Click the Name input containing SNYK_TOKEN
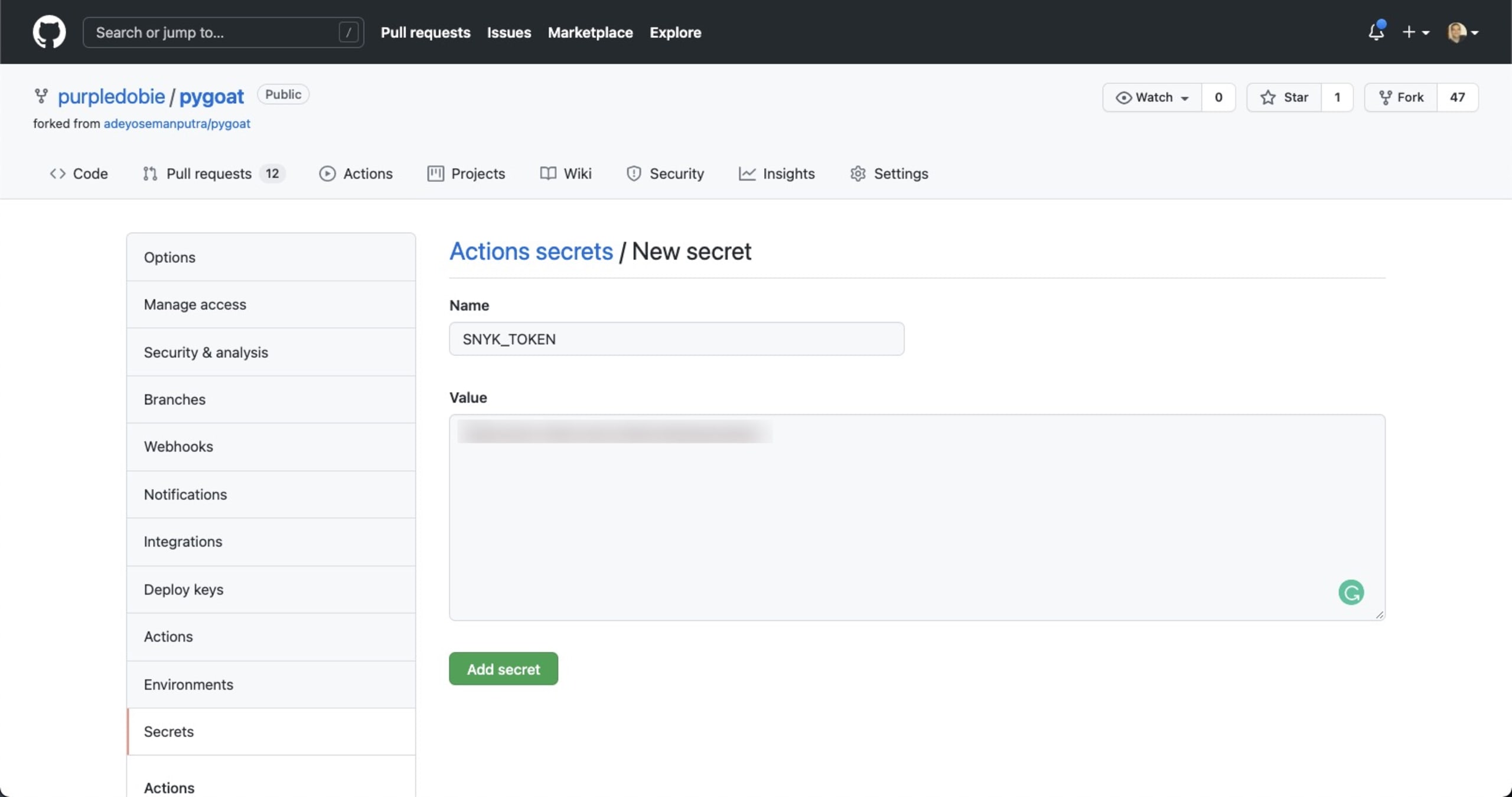The width and height of the screenshot is (1512, 797). click(676, 339)
